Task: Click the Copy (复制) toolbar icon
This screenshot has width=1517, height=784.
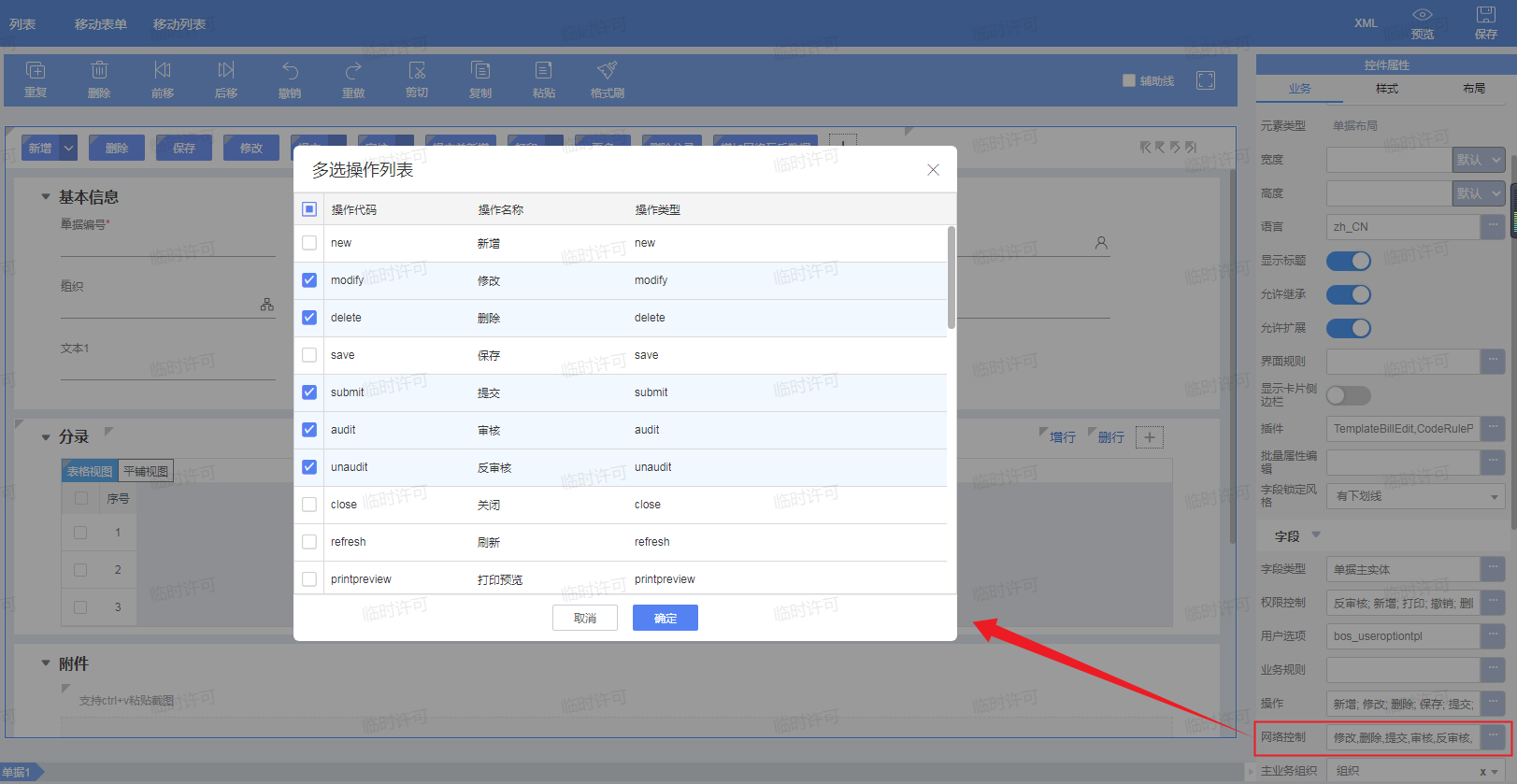Action: click(x=480, y=72)
